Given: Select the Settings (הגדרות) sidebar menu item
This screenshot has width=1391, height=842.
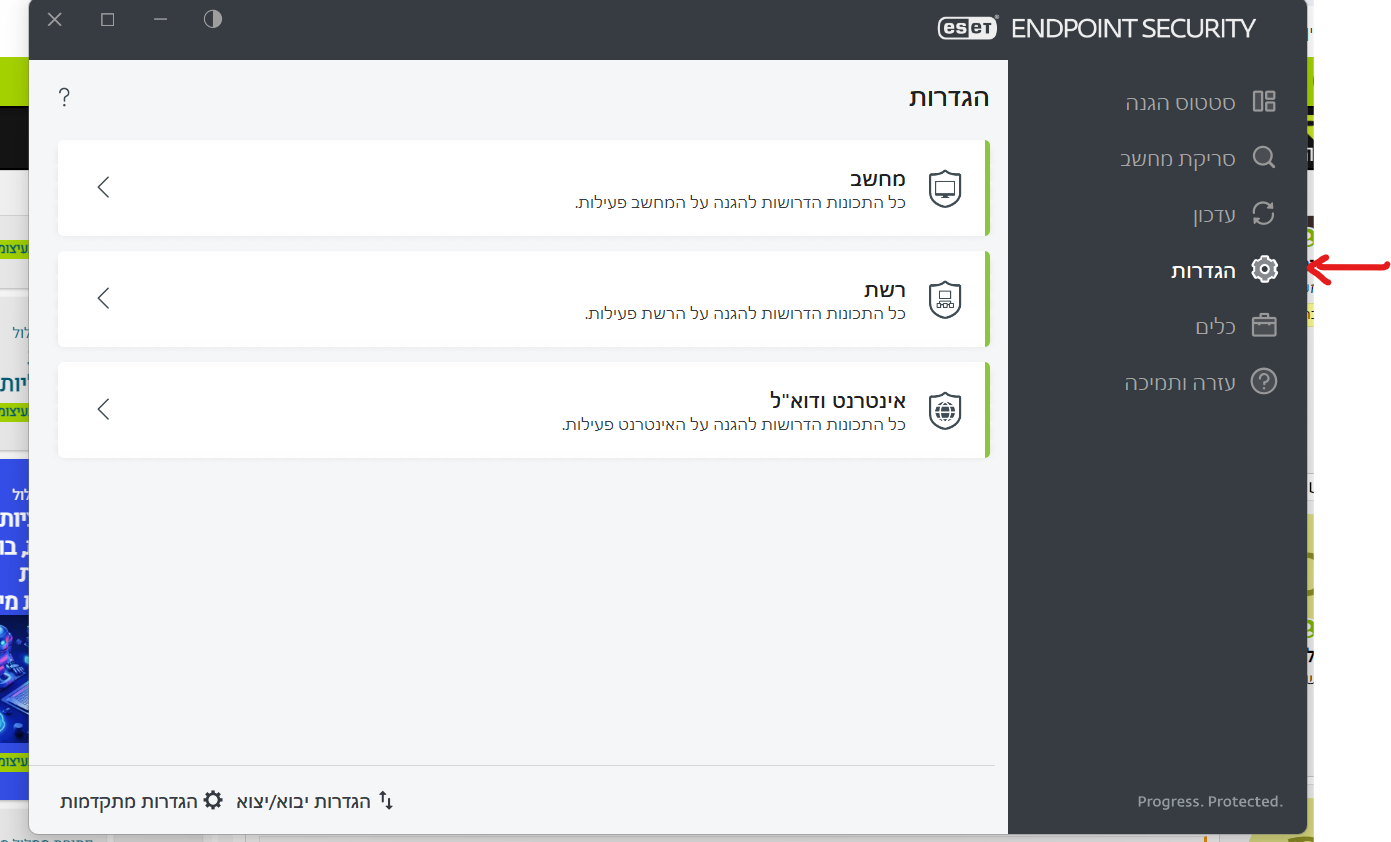Looking at the screenshot, I should pyautogui.click(x=1203, y=270).
